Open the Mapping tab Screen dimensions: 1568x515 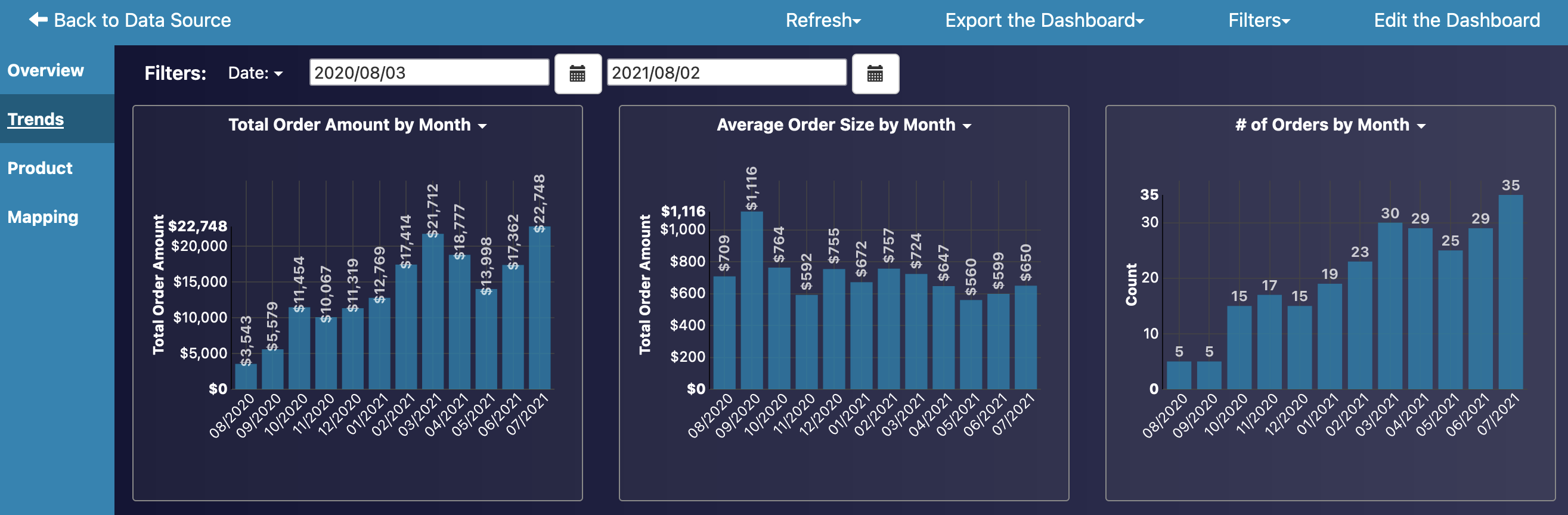tap(43, 218)
